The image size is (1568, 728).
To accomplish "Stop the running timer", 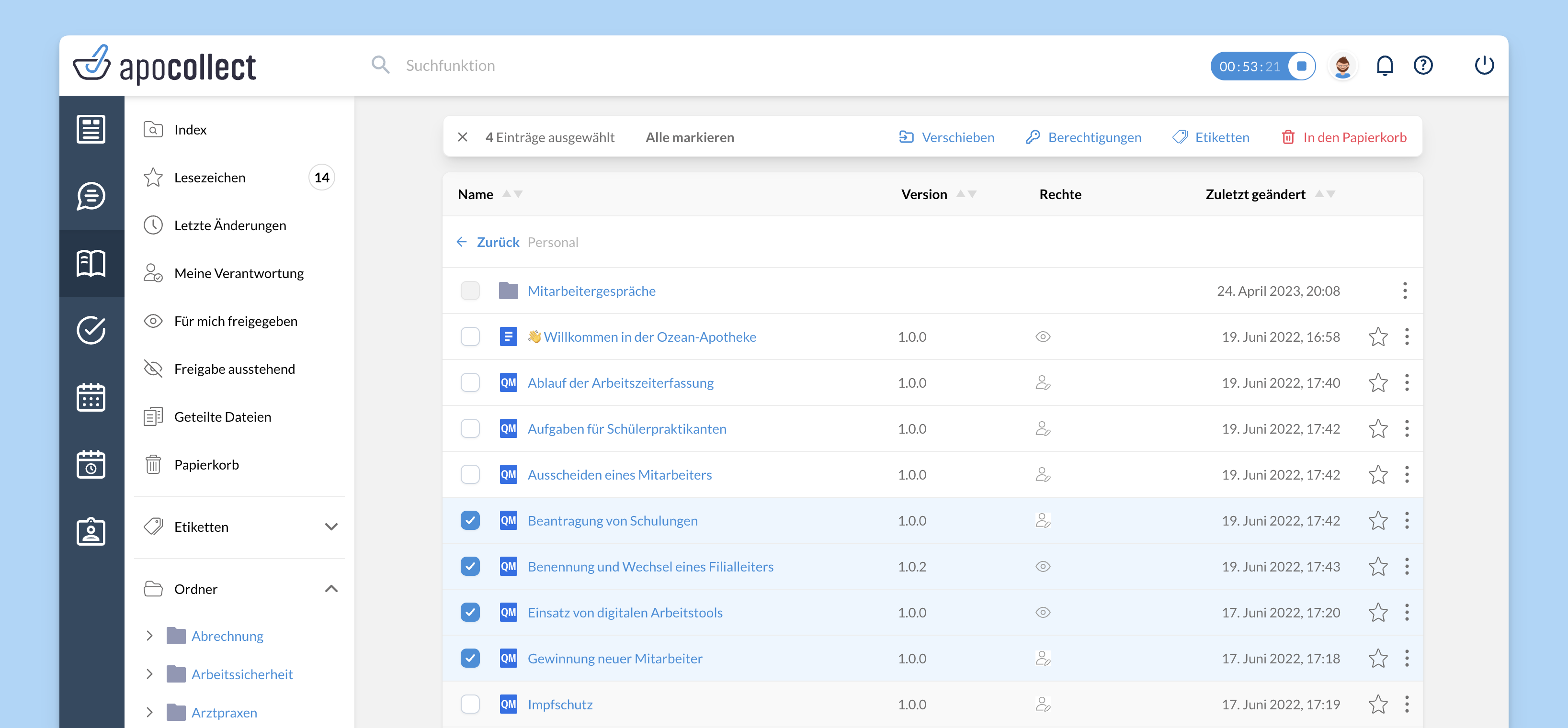I will [1301, 66].
